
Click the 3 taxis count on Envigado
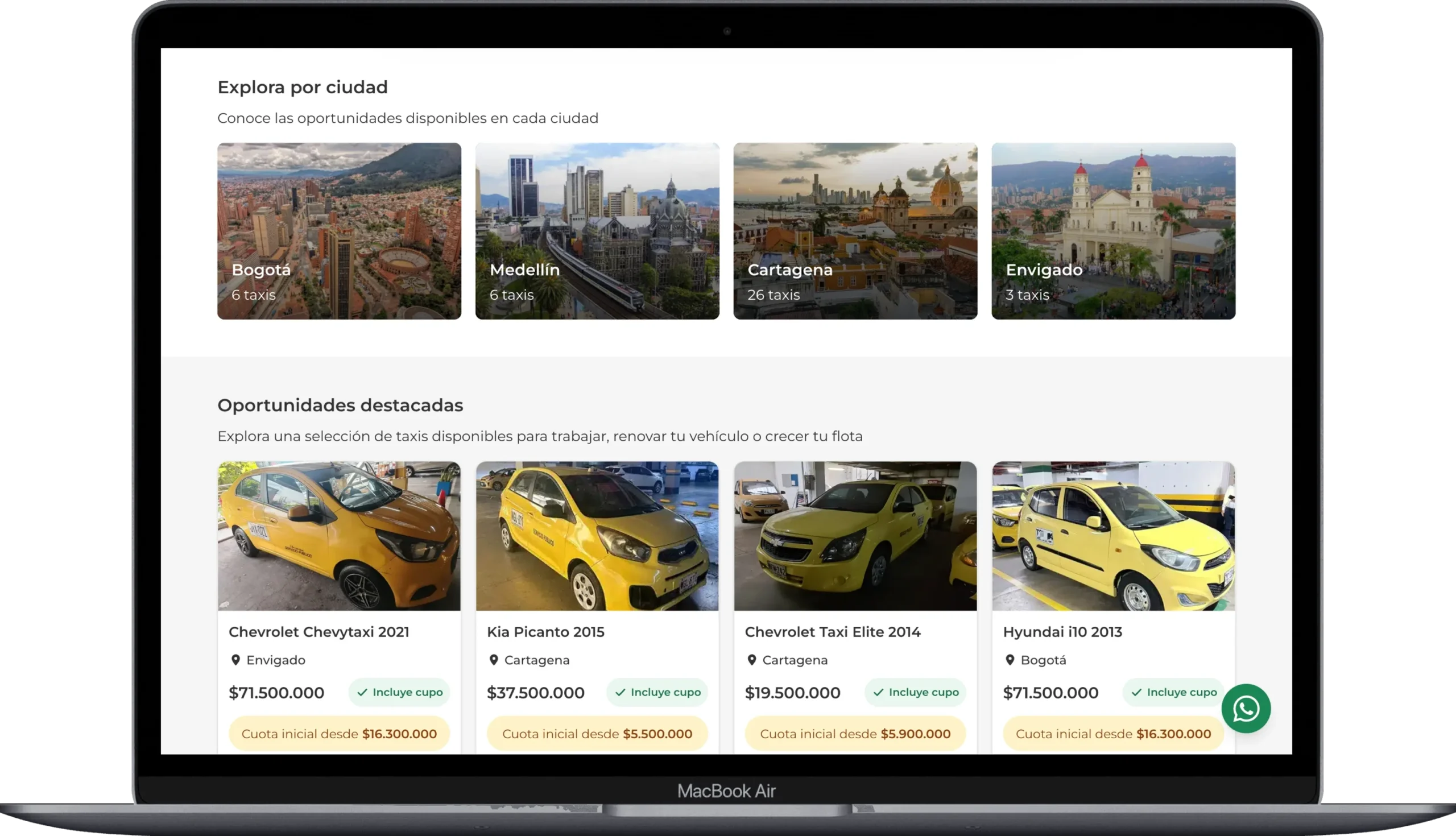click(1027, 295)
